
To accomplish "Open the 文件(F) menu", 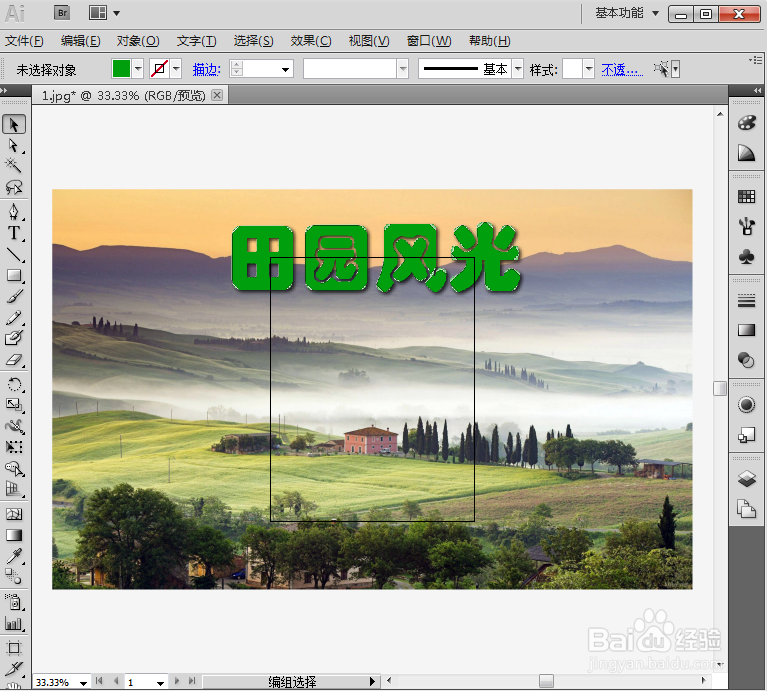I will point(24,41).
